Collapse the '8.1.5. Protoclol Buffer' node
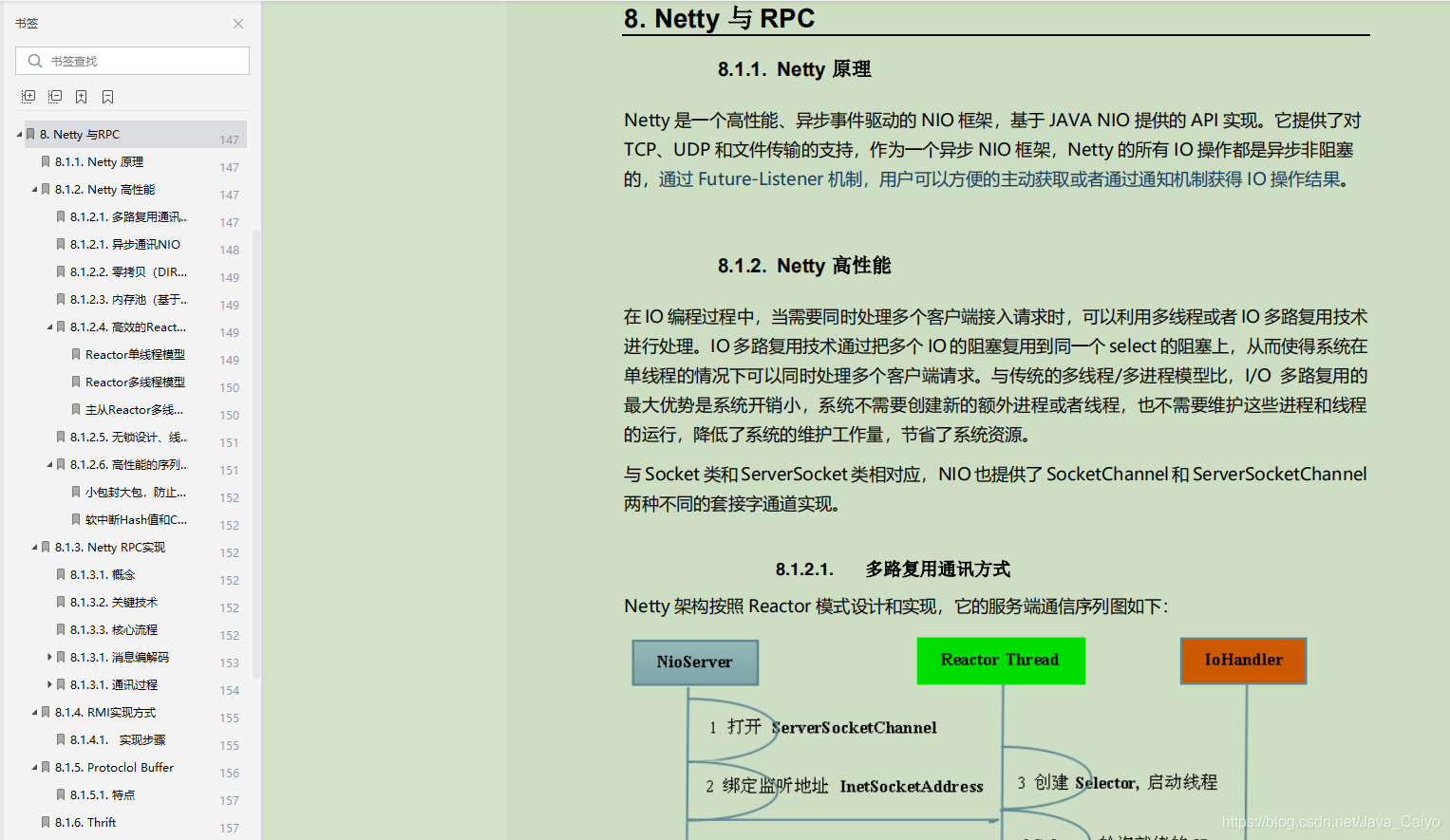The image size is (1450, 840). pos(35,768)
